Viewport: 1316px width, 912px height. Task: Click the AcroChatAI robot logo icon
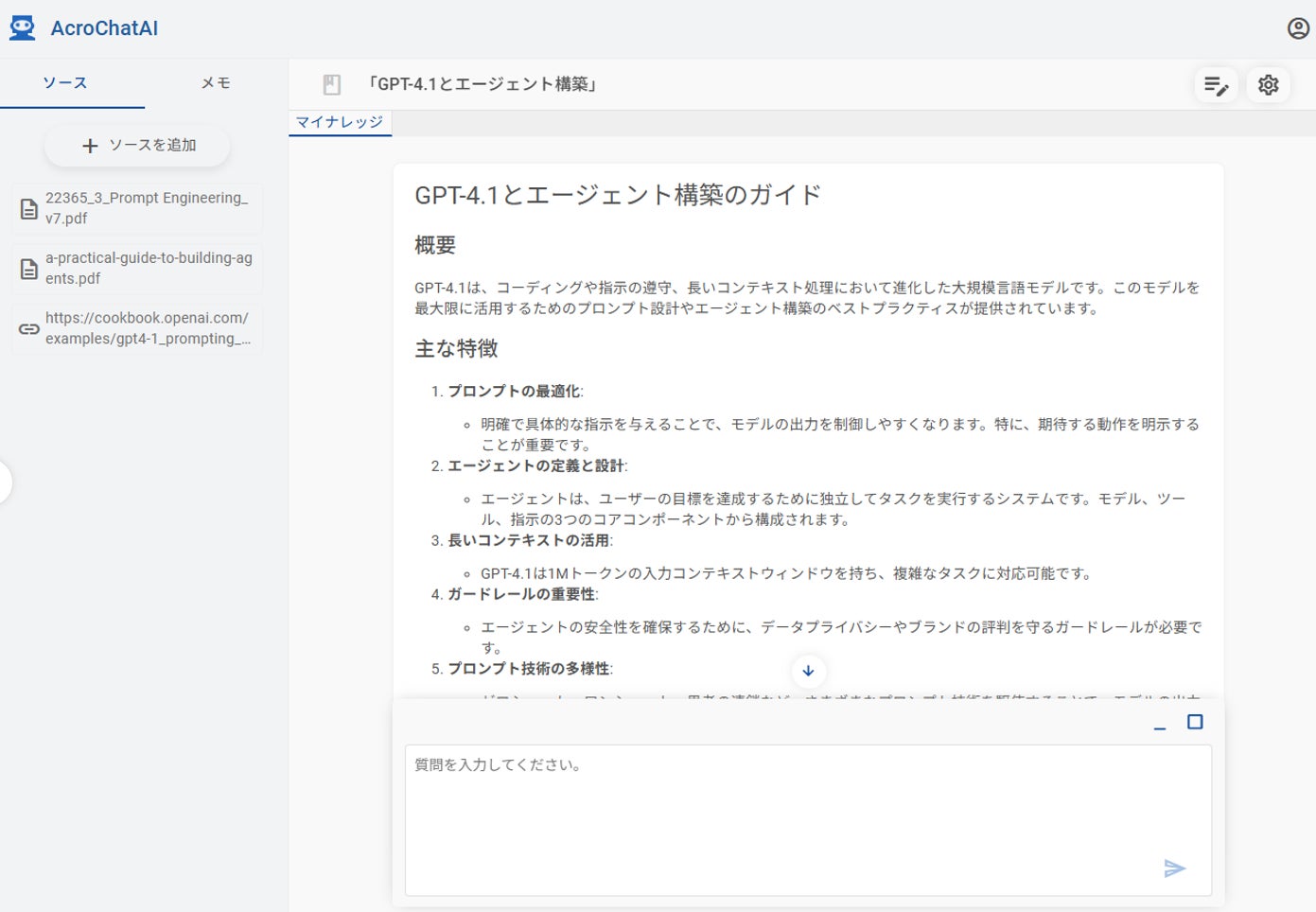[22, 28]
